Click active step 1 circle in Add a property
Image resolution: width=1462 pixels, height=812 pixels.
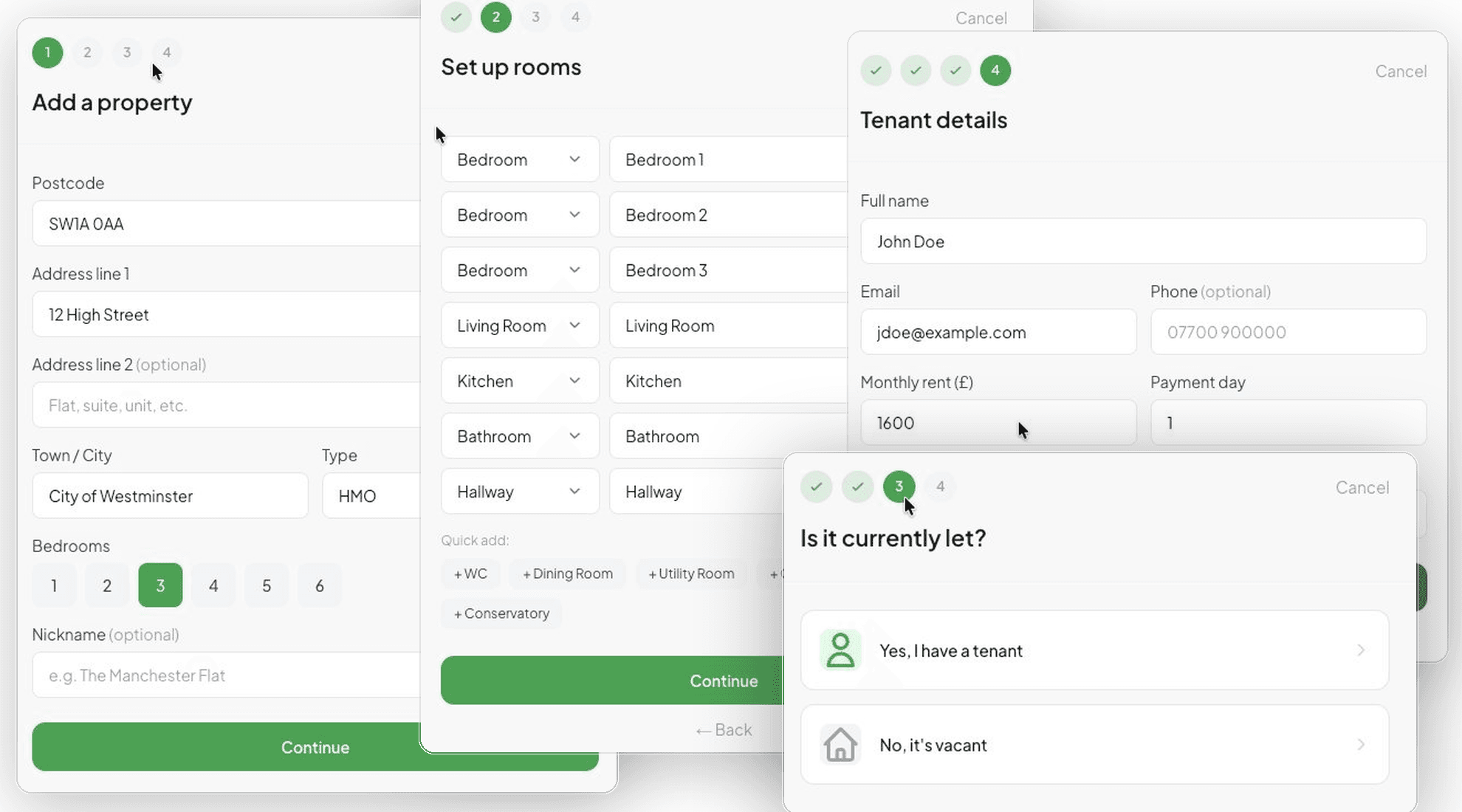47,52
